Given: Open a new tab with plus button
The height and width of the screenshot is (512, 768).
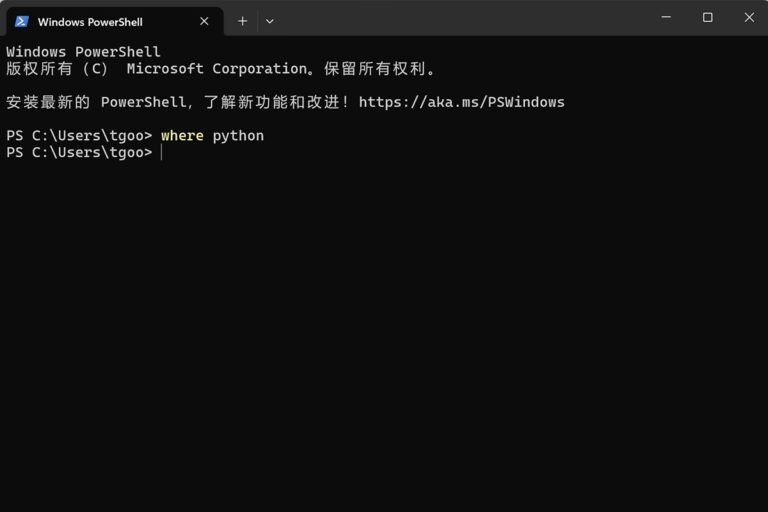Looking at the screenshot, I should (x=242, y=22).
